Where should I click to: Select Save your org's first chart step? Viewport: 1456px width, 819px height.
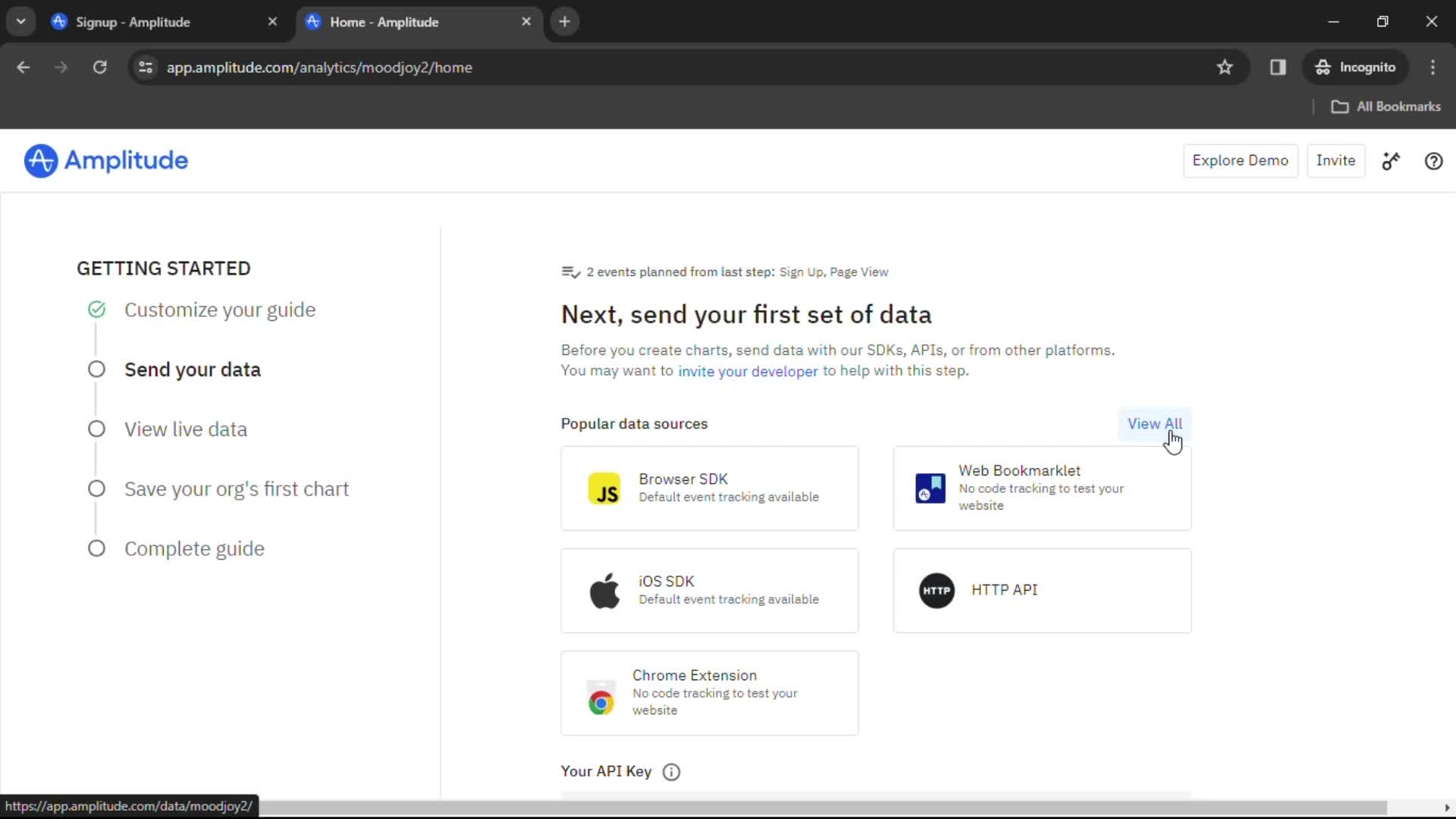[x=237, y=489]
